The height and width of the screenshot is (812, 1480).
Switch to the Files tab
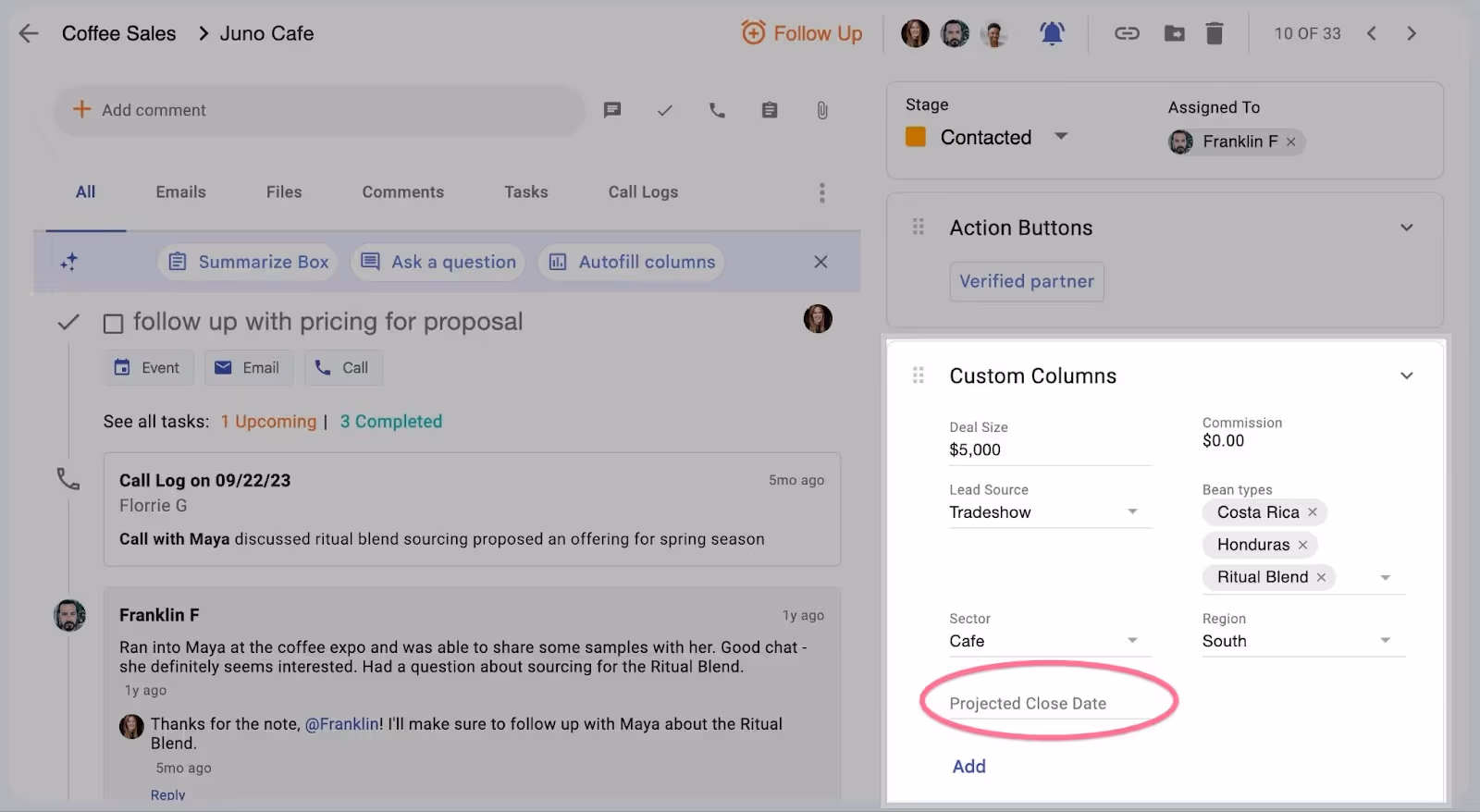click(284, 192)
